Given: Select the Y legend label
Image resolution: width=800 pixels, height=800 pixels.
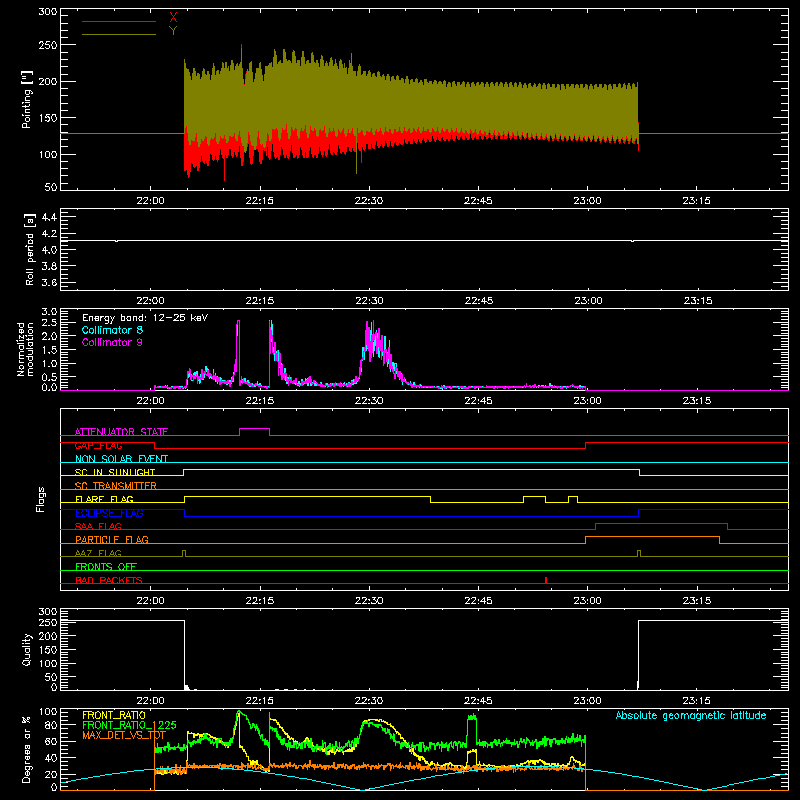Looking at the screenshot, I should pyautogui.click(x=173, y=31).
